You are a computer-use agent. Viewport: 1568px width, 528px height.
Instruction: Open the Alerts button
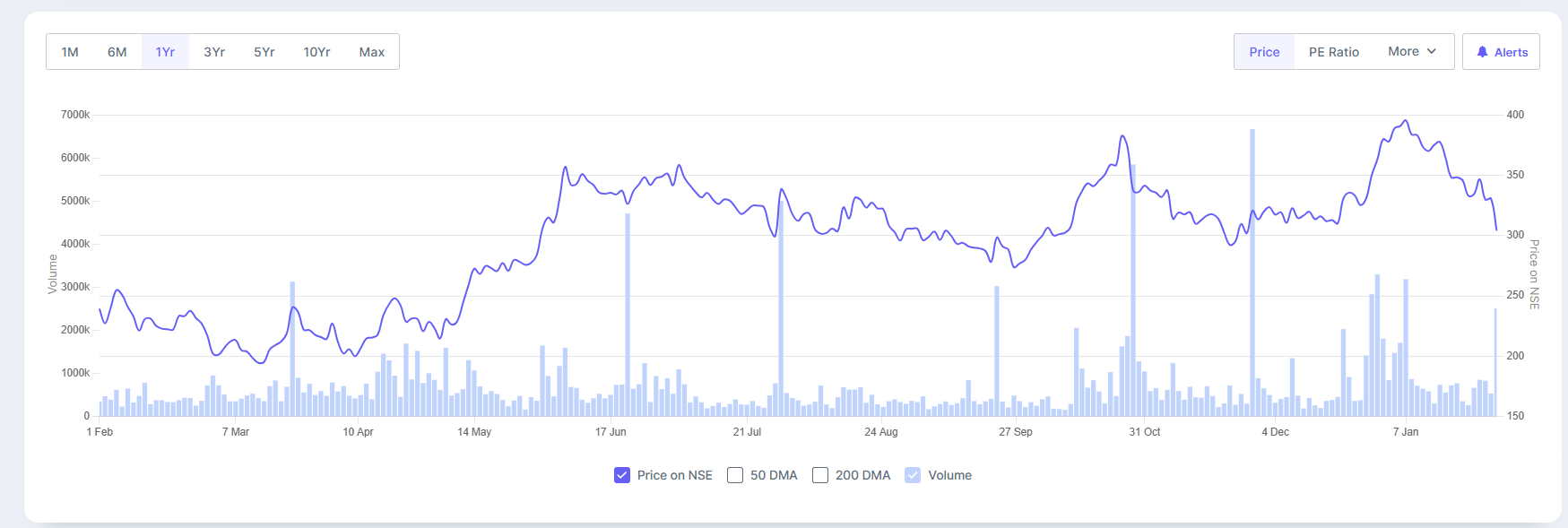click(1502, 52)
